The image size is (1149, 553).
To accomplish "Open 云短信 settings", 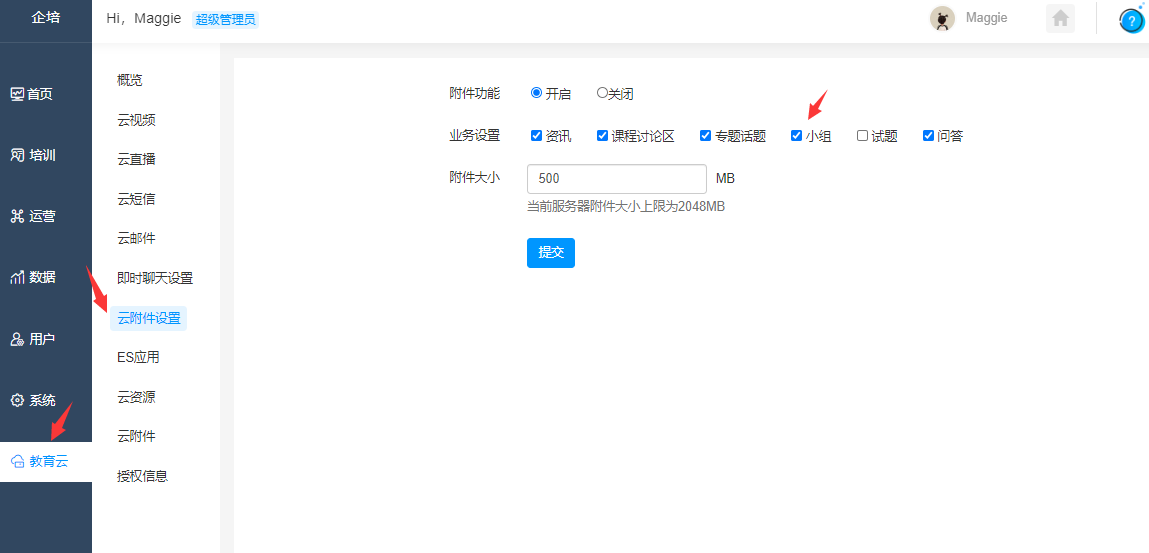I will click(136, 199).
